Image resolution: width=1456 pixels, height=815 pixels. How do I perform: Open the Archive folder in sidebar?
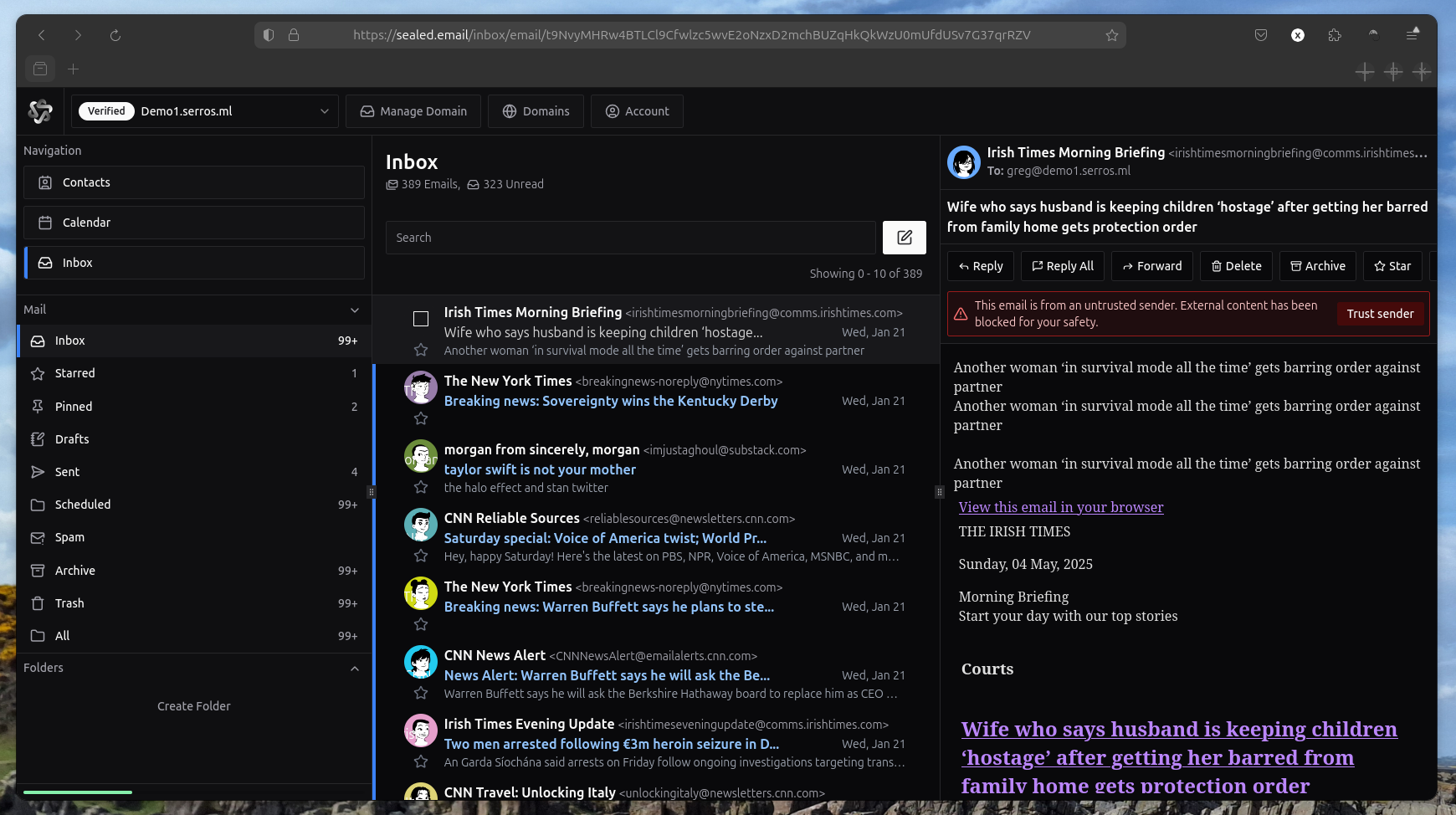(194, 571)
